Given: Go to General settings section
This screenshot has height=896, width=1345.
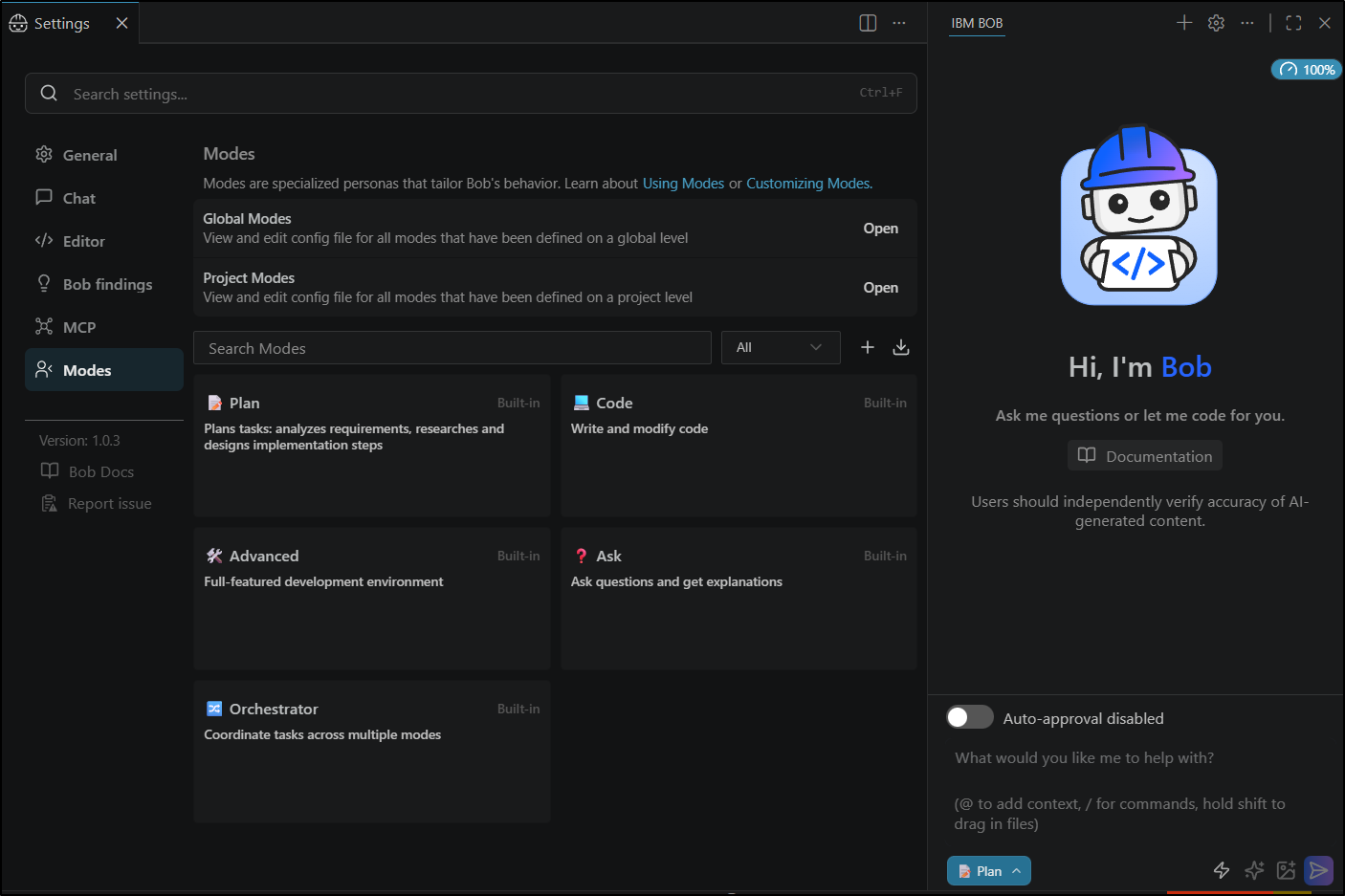Looking at the screenshot, I should coord(103,155).
